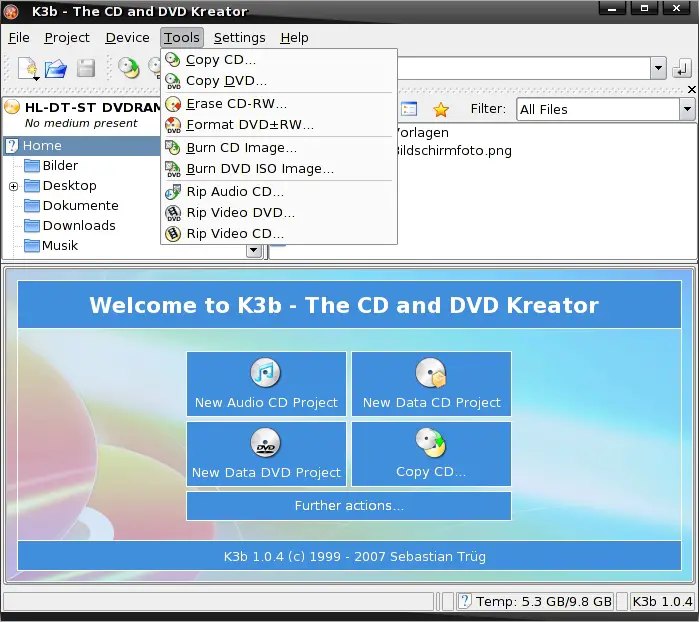Select the Dokumente folder

(81, 206)
